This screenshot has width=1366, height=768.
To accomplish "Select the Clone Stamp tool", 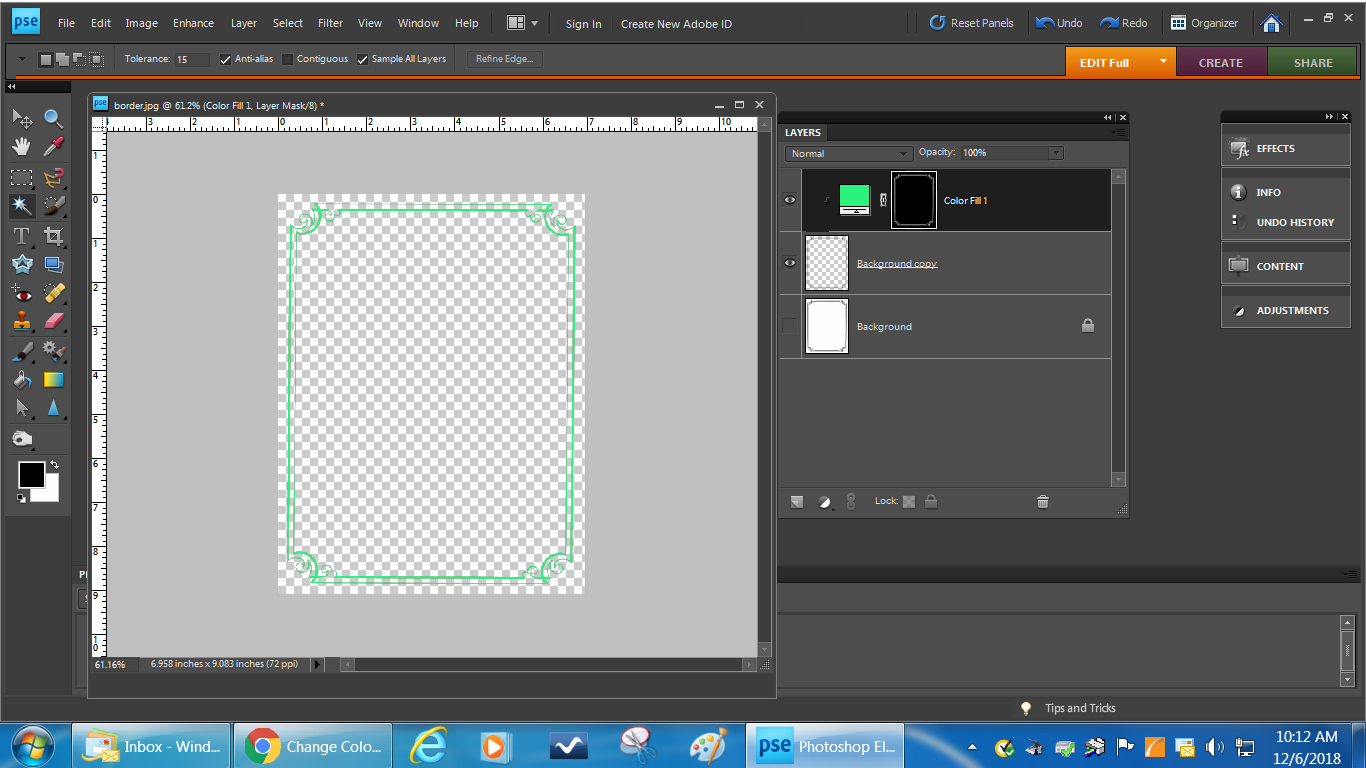I will point(22,322).
